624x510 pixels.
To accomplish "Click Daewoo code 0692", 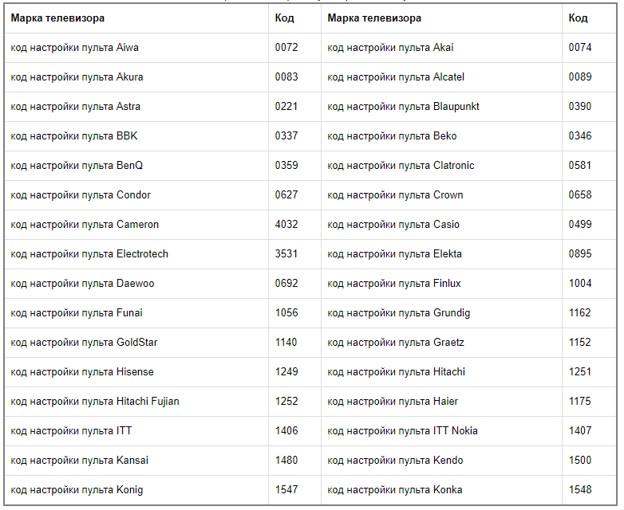I will 286,283.
